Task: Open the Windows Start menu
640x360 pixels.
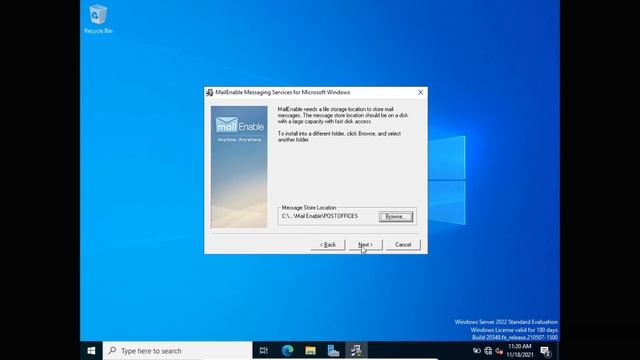Action: click(91, 351)
